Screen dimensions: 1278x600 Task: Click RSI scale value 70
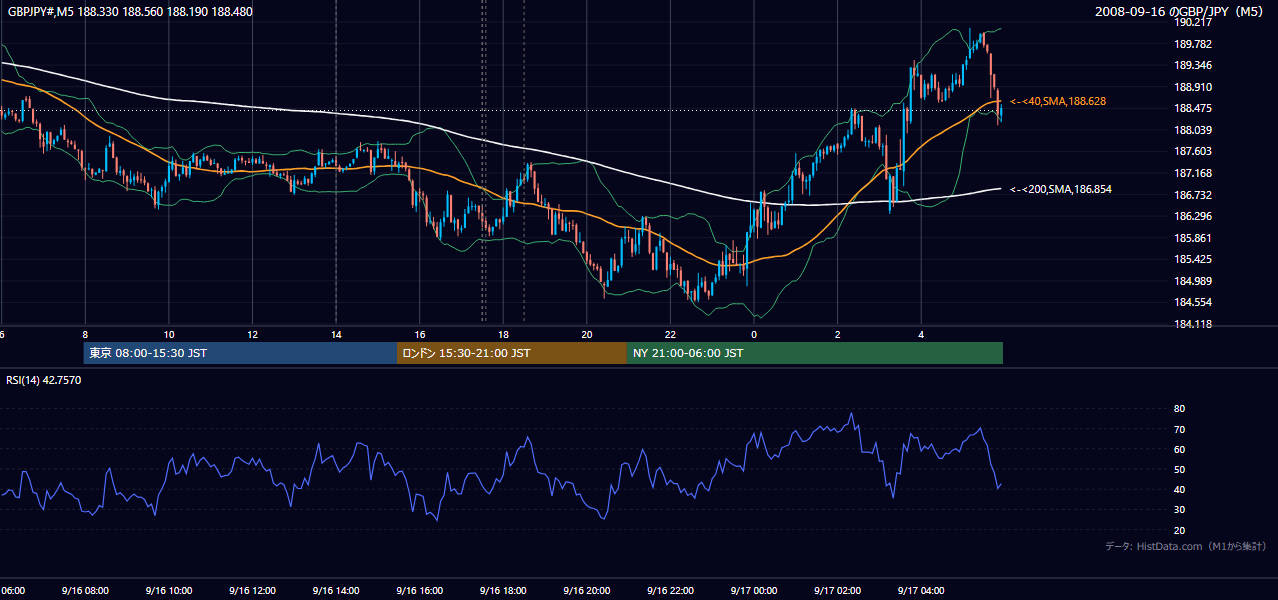1179,429
